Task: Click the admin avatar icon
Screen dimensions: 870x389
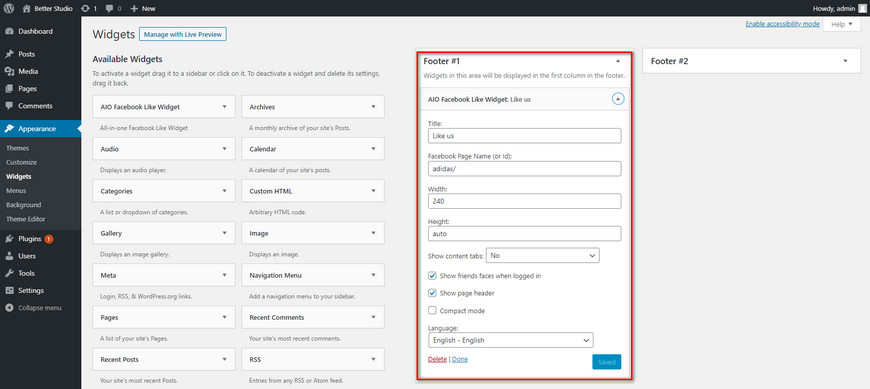Action: [861, 8]
